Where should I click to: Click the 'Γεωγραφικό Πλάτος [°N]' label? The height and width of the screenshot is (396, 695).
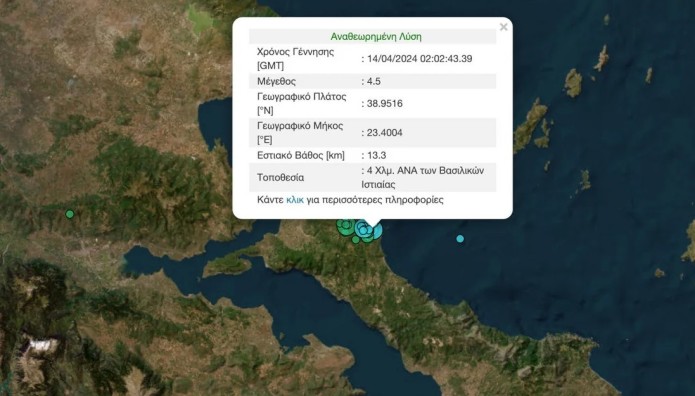coord(302,103)
